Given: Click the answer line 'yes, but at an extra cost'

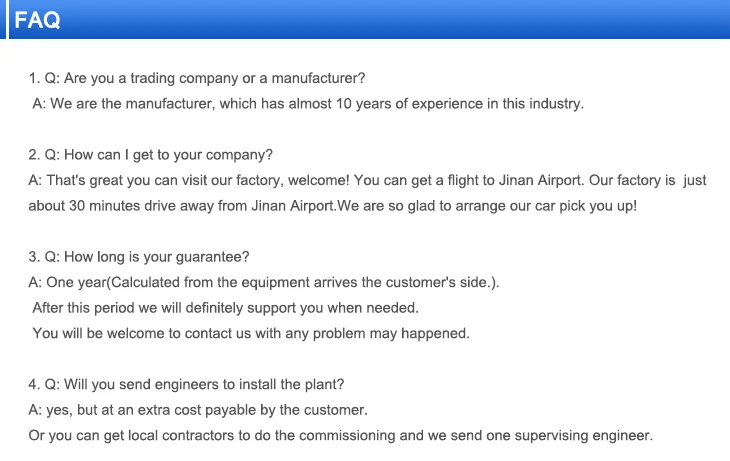Looking at the screenshot, I should pos(198,410).
